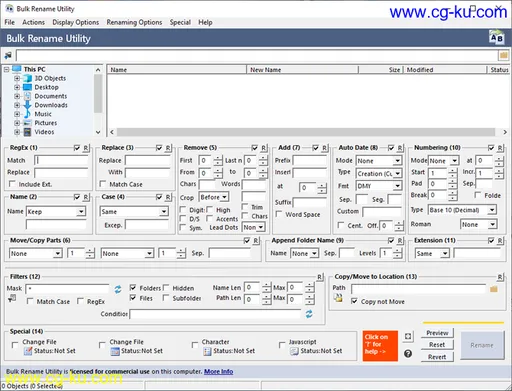This screenshot has width=512, height=391.
Task: Click the folder navigation icon beside path bar
Action: point(8,55)
